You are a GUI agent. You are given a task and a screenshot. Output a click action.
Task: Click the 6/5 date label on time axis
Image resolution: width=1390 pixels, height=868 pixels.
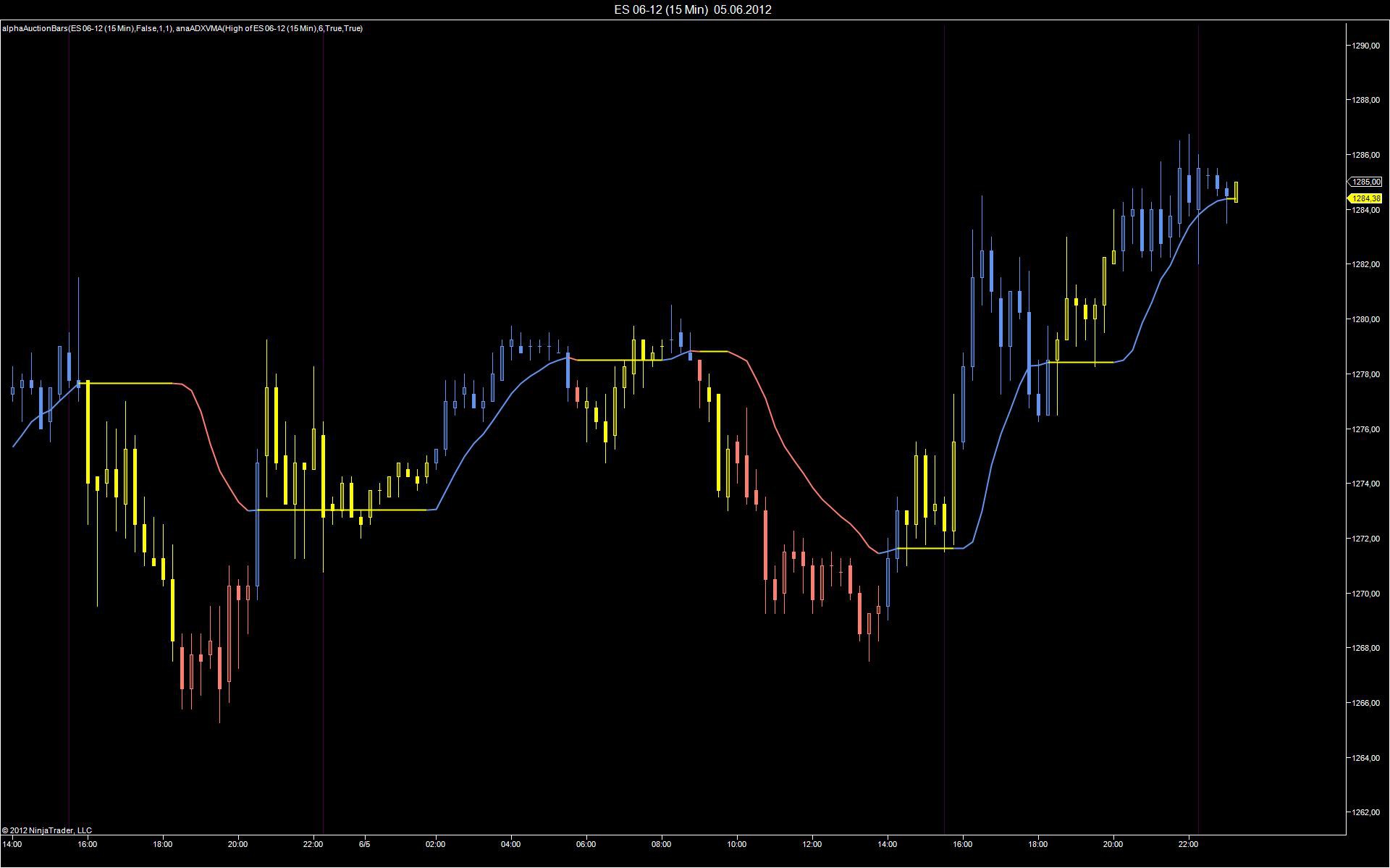365,844
